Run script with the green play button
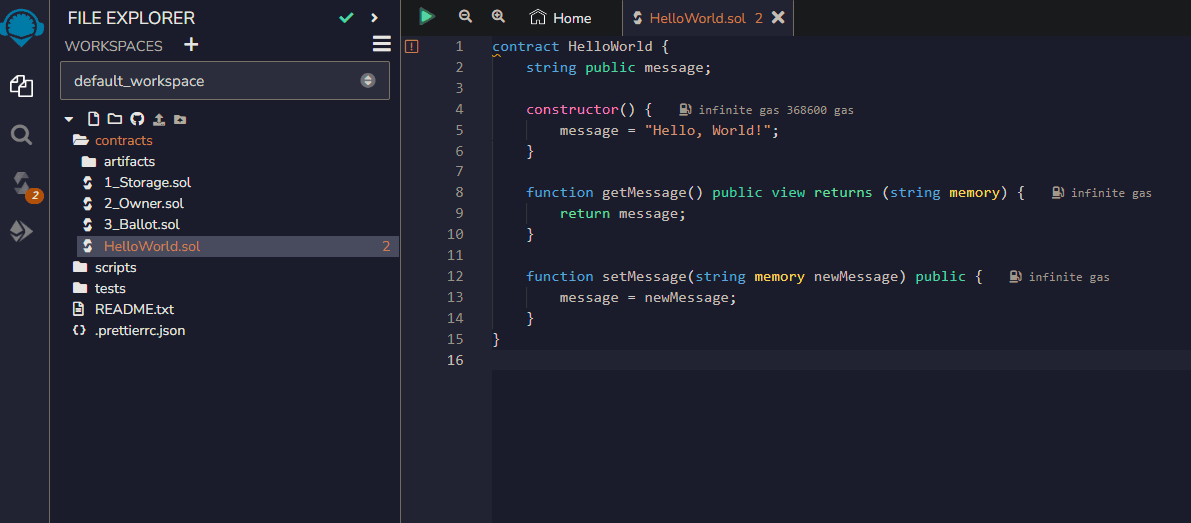This screenshot has width=1191, height=523. pyautogui.click(x=427, y=17)
